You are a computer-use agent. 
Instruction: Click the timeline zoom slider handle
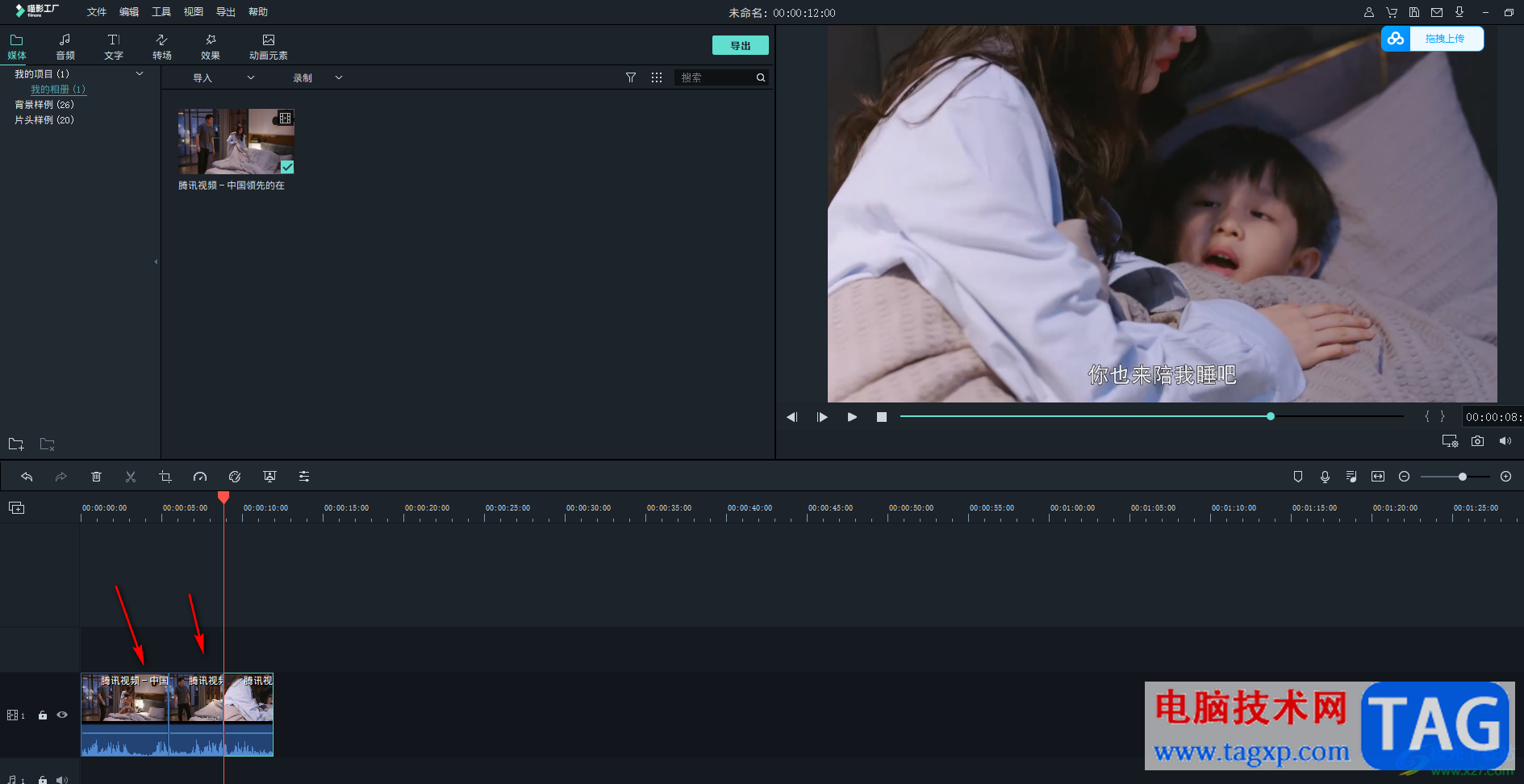1463,477
